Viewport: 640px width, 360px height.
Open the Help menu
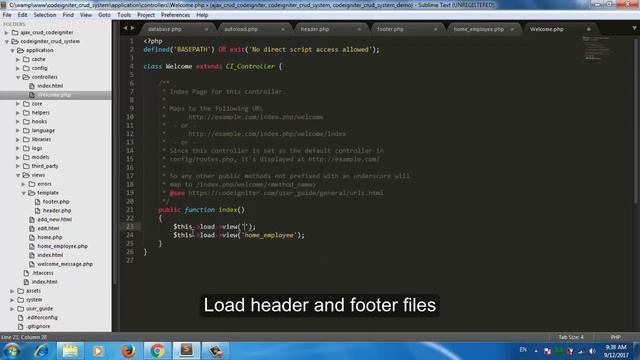[x=202, y=15]
